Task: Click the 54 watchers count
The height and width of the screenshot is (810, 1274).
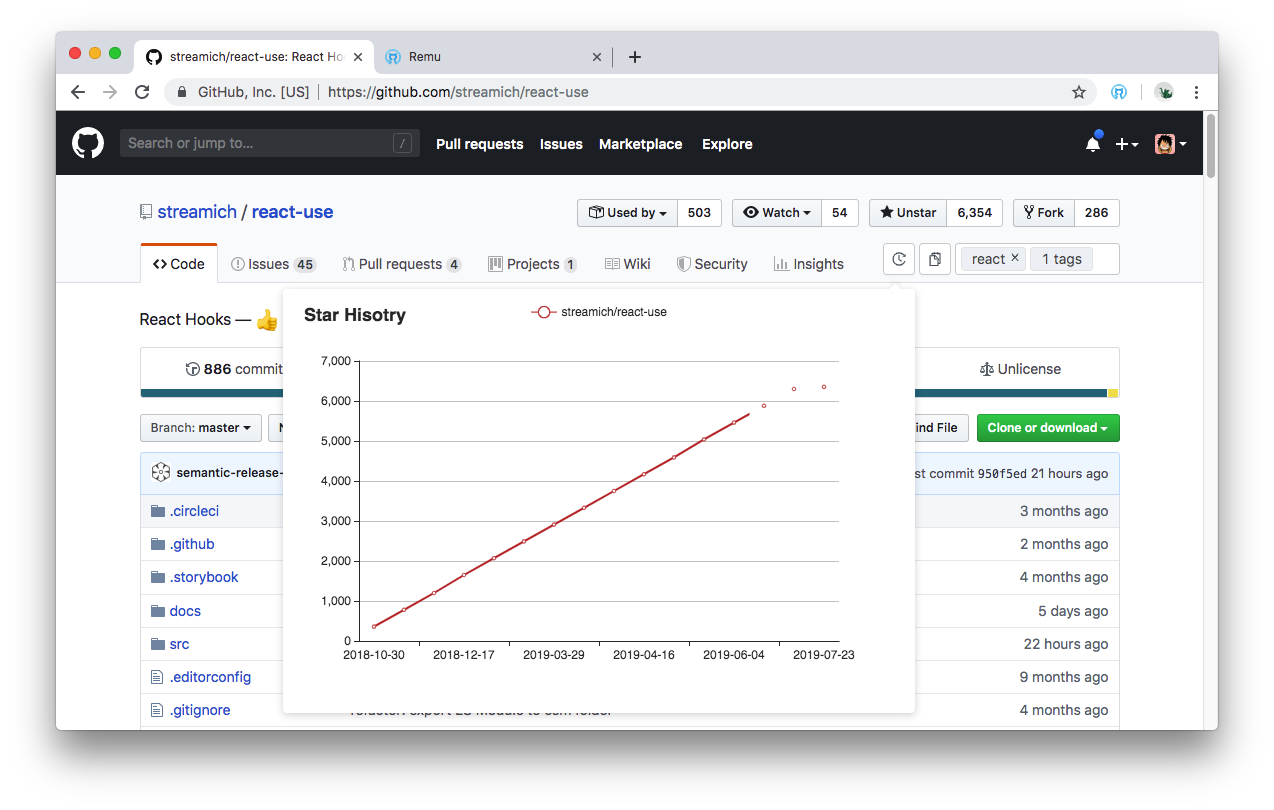Action: click(839, 213)
